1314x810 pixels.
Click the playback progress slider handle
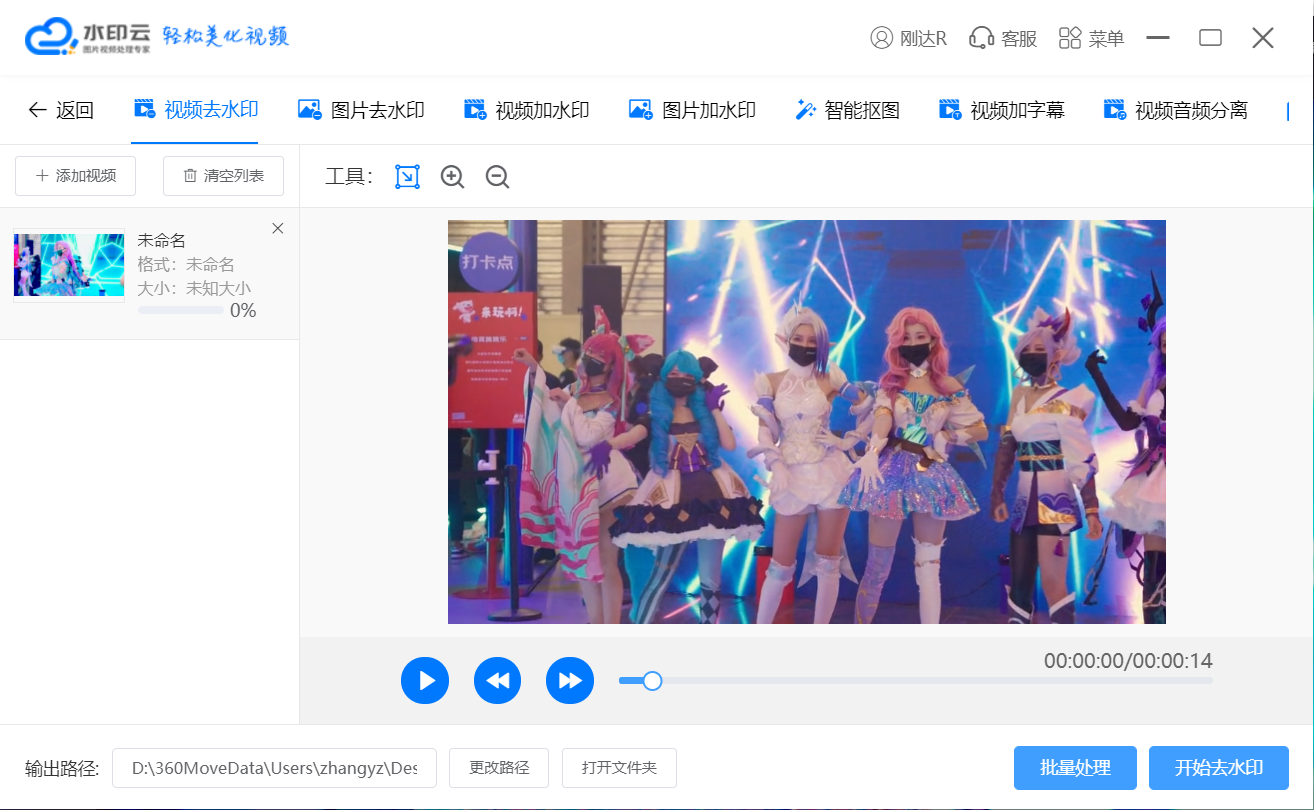(x=652, y=681)
